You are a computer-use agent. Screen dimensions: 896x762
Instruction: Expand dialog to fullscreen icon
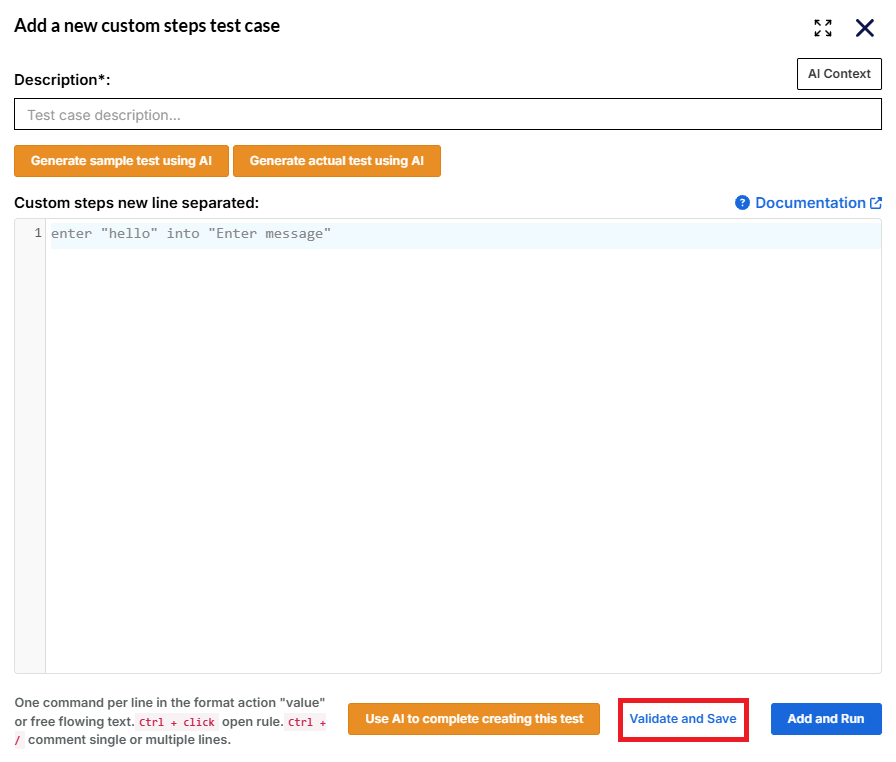(823, 27)
